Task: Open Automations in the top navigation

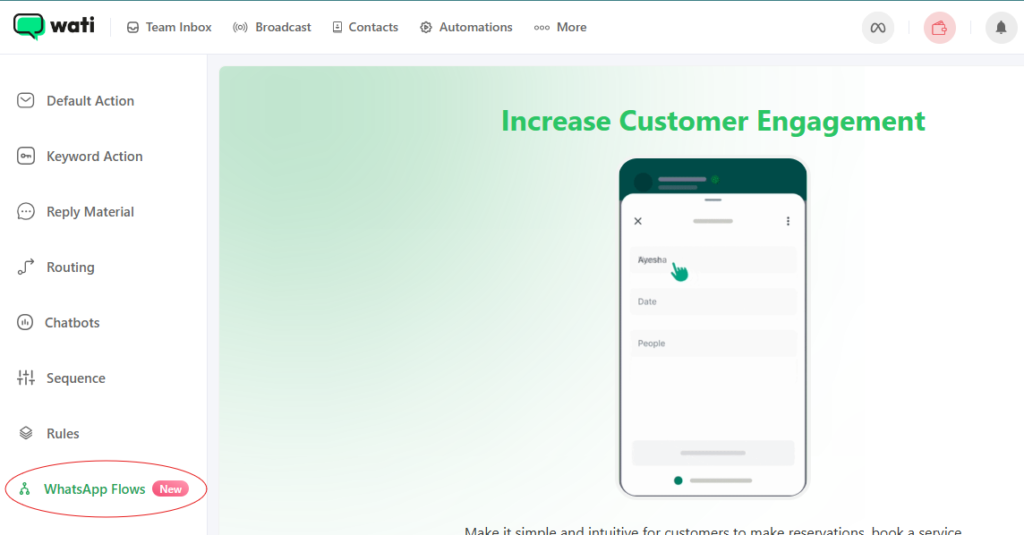Action: pos(466,27)
